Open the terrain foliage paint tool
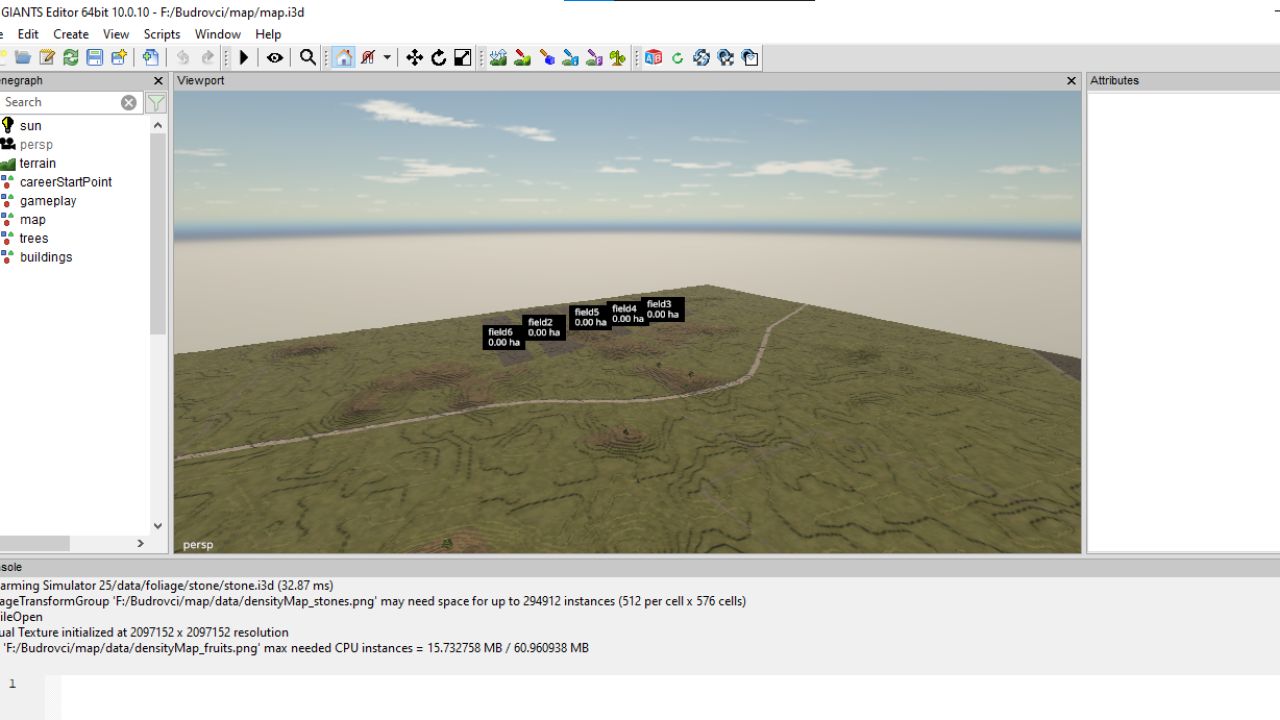The width and height of the screenshot is (1280, 720). coord(618,58)
